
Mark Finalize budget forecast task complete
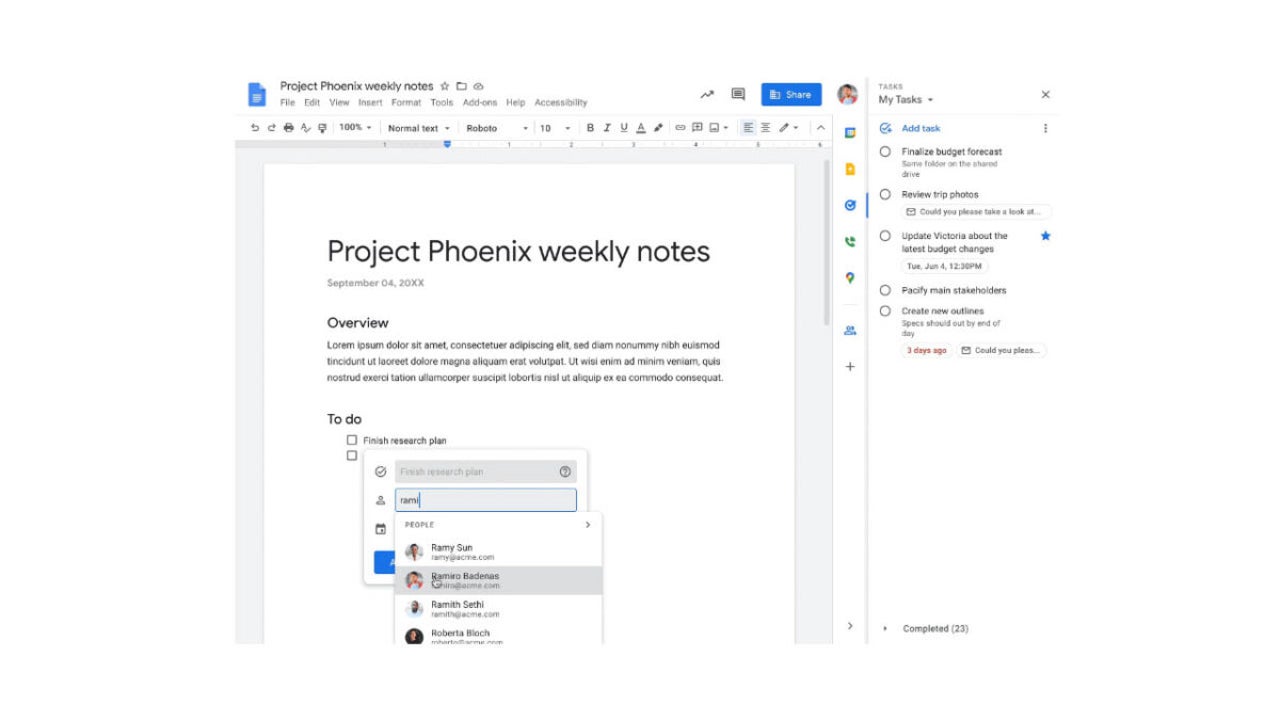[885, 151]
